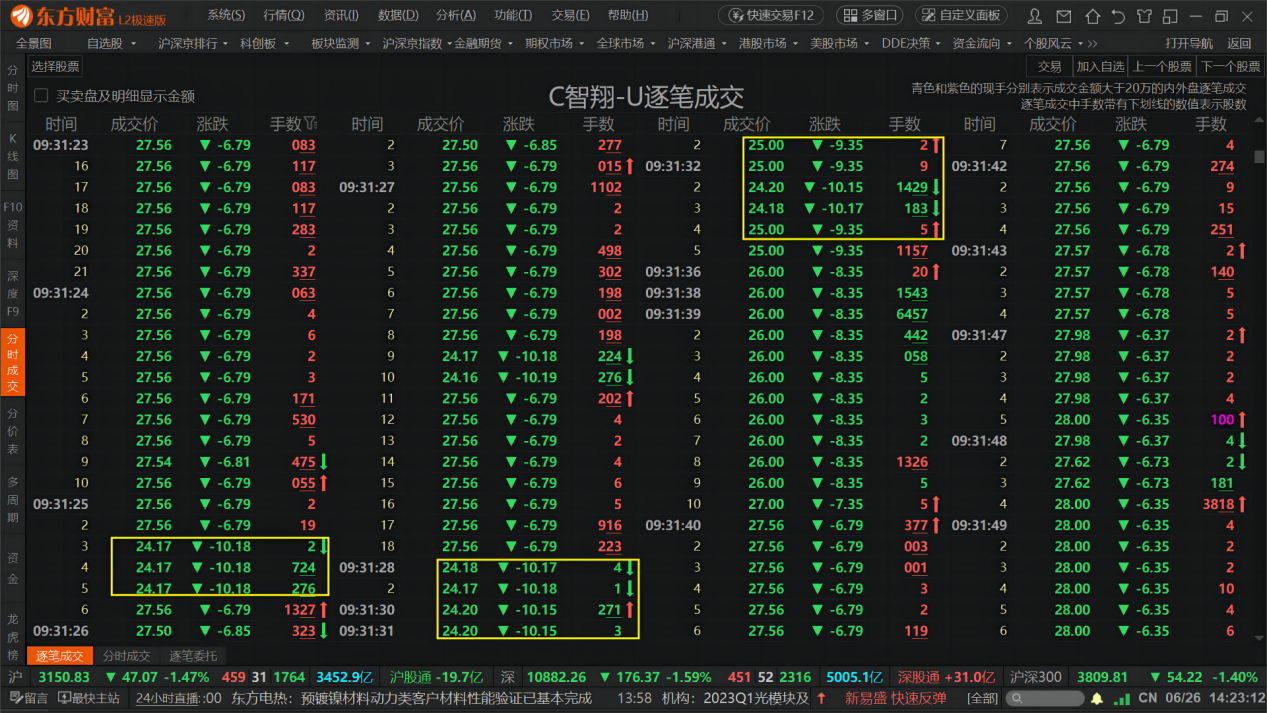The width and height of the screenshot is (1267, 713).
Task: Go to the home page icon
Action: point(1092,16)
